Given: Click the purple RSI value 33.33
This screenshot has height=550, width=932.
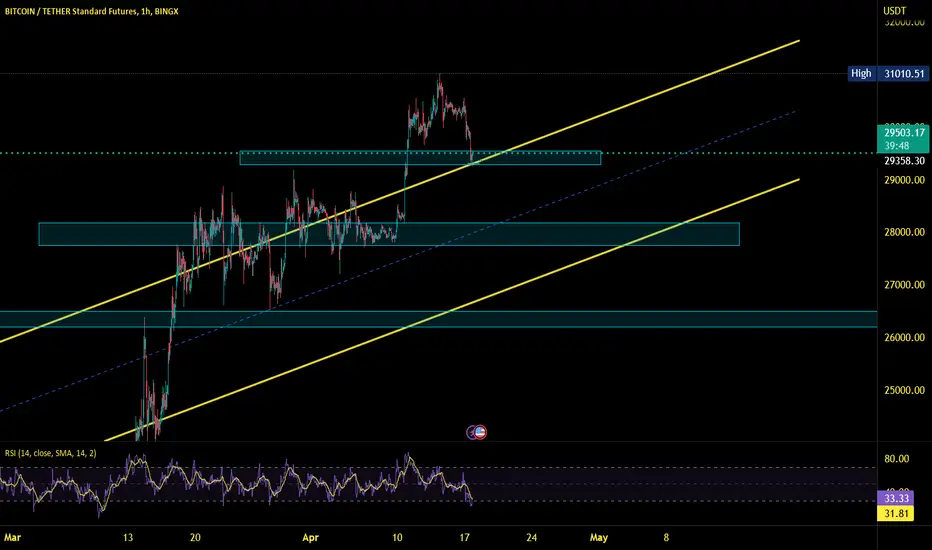Looking at the screenshot, I should (x=896, y=498).
